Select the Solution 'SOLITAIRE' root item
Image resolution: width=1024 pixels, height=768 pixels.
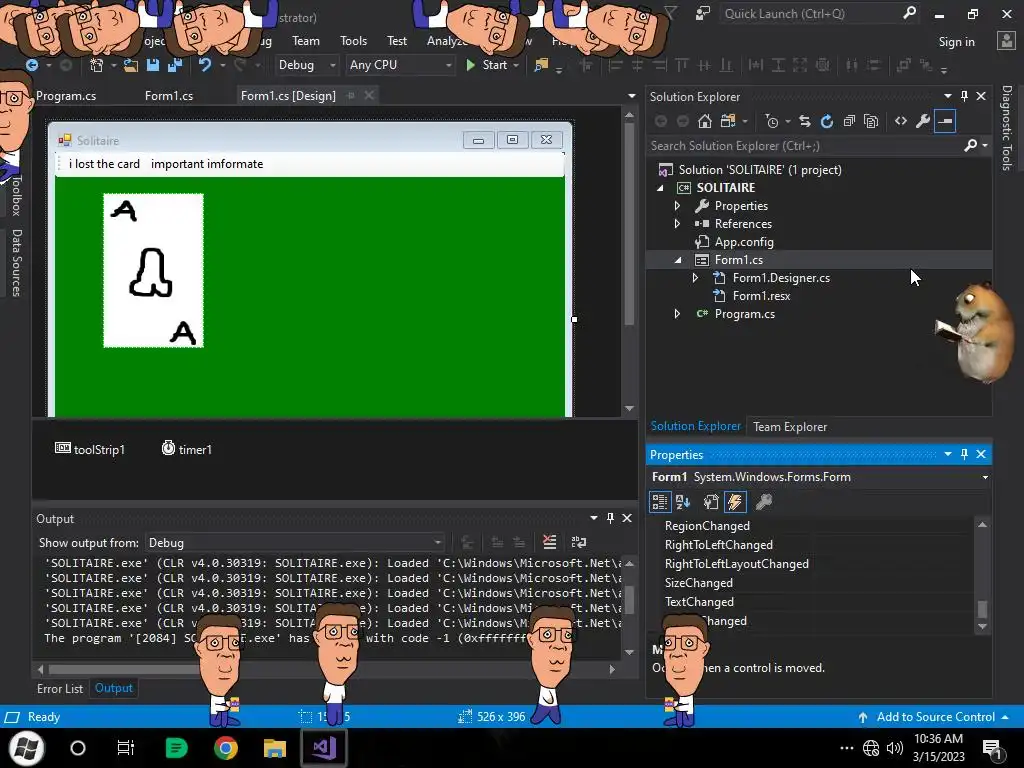[760, 170]
